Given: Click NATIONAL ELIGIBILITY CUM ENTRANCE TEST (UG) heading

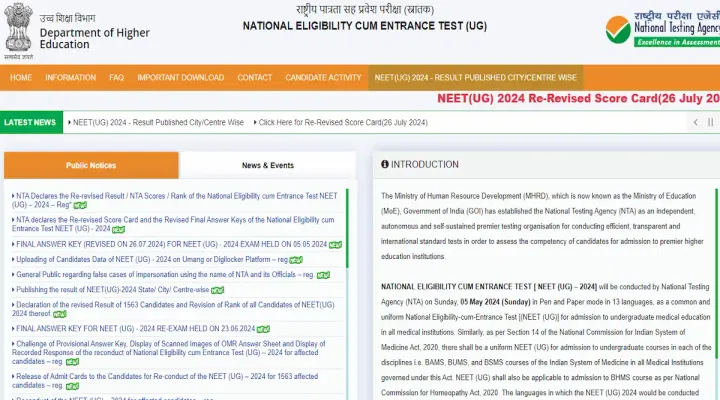Looking at the screenshot, I should 365,26.
